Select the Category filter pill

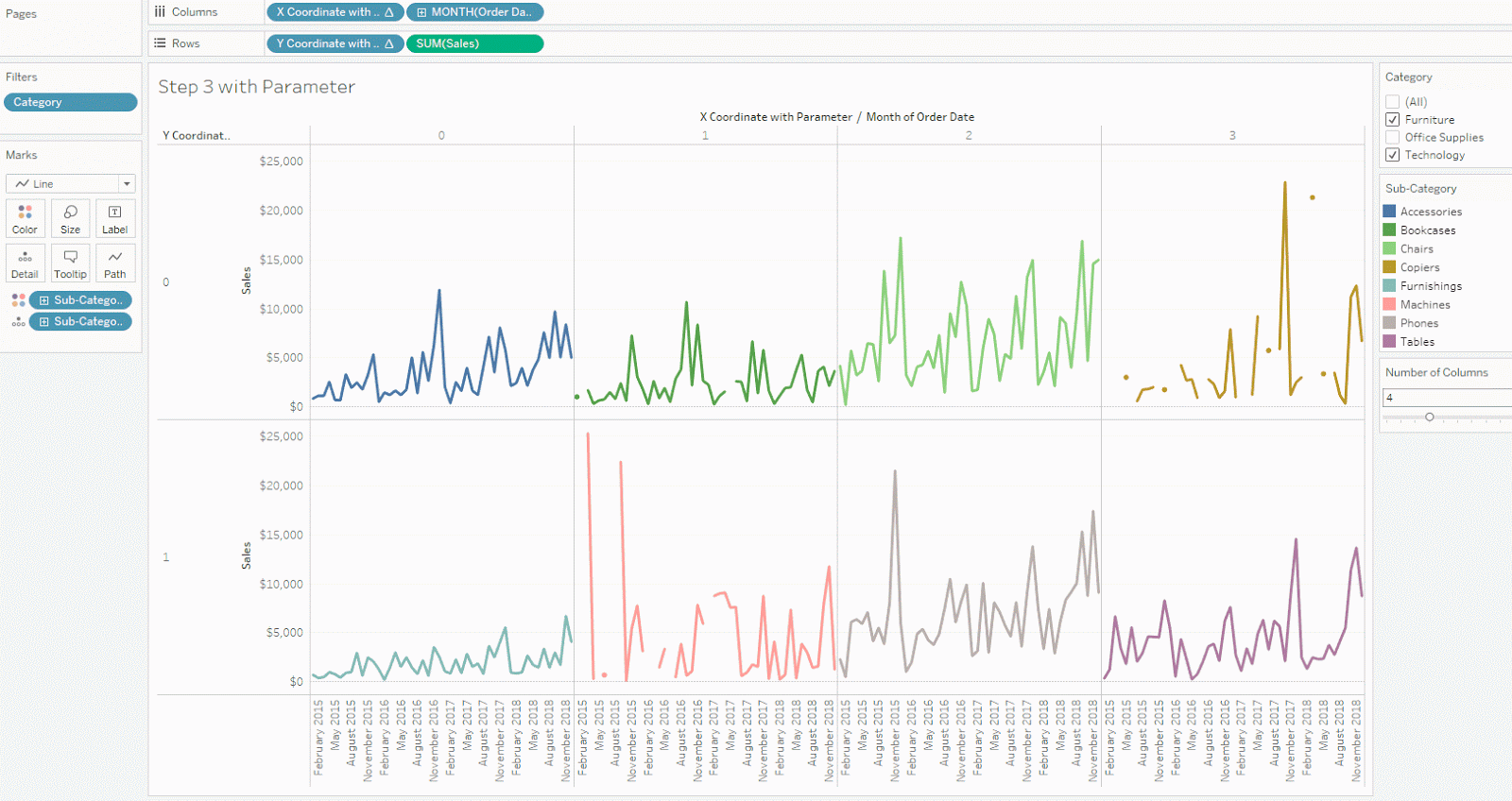coord(71,102)
